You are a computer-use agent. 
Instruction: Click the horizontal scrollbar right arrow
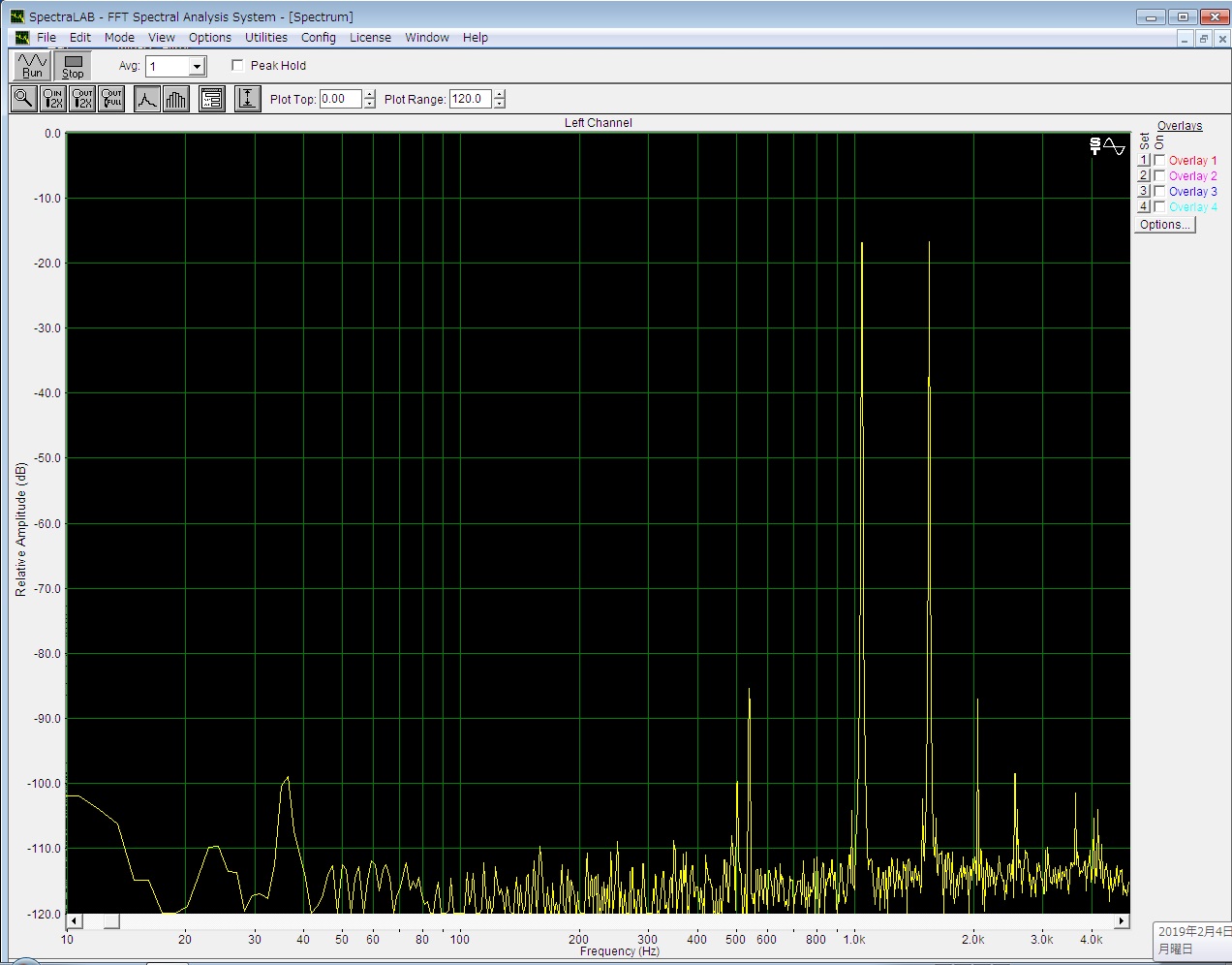click(x=1122, y=921)
